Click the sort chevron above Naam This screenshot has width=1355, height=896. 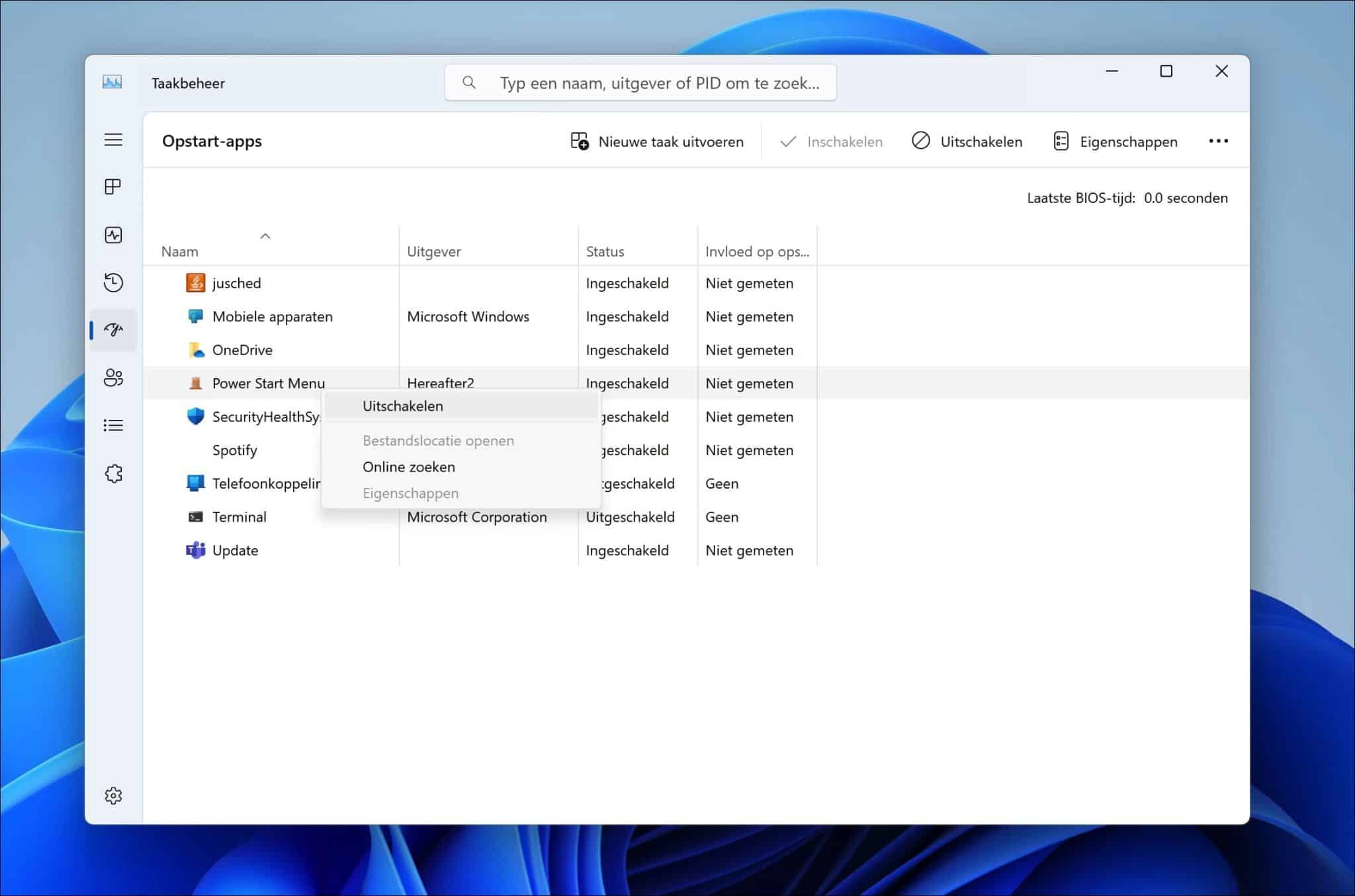click(265, 235)
